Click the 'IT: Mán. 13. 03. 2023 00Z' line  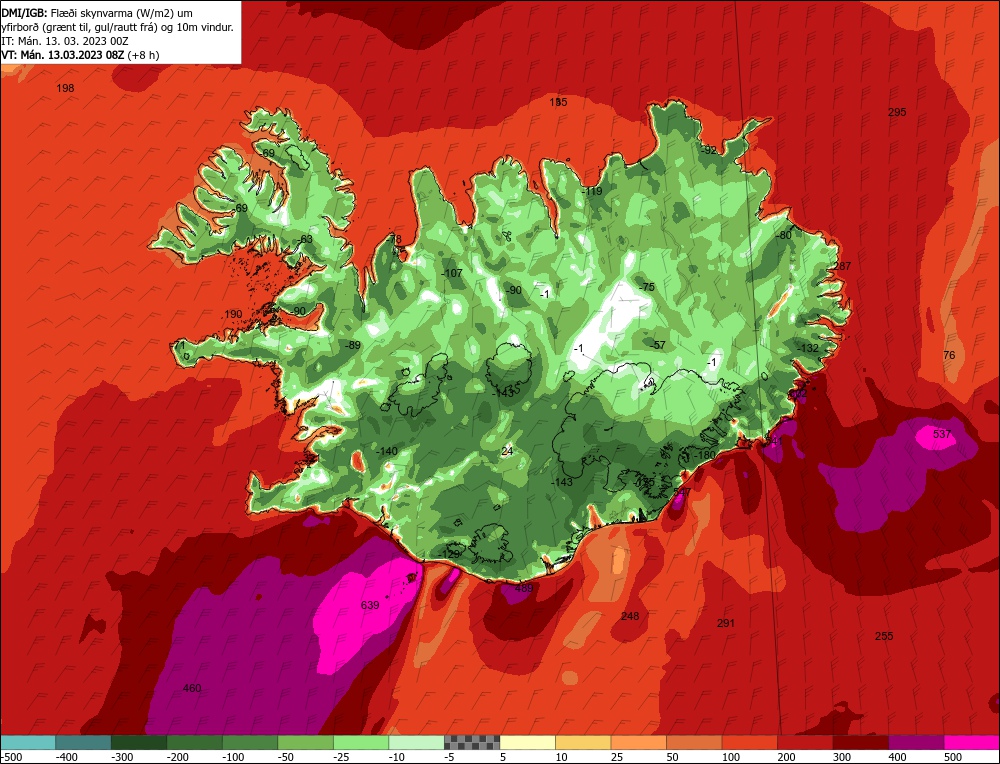pos(65,41)
